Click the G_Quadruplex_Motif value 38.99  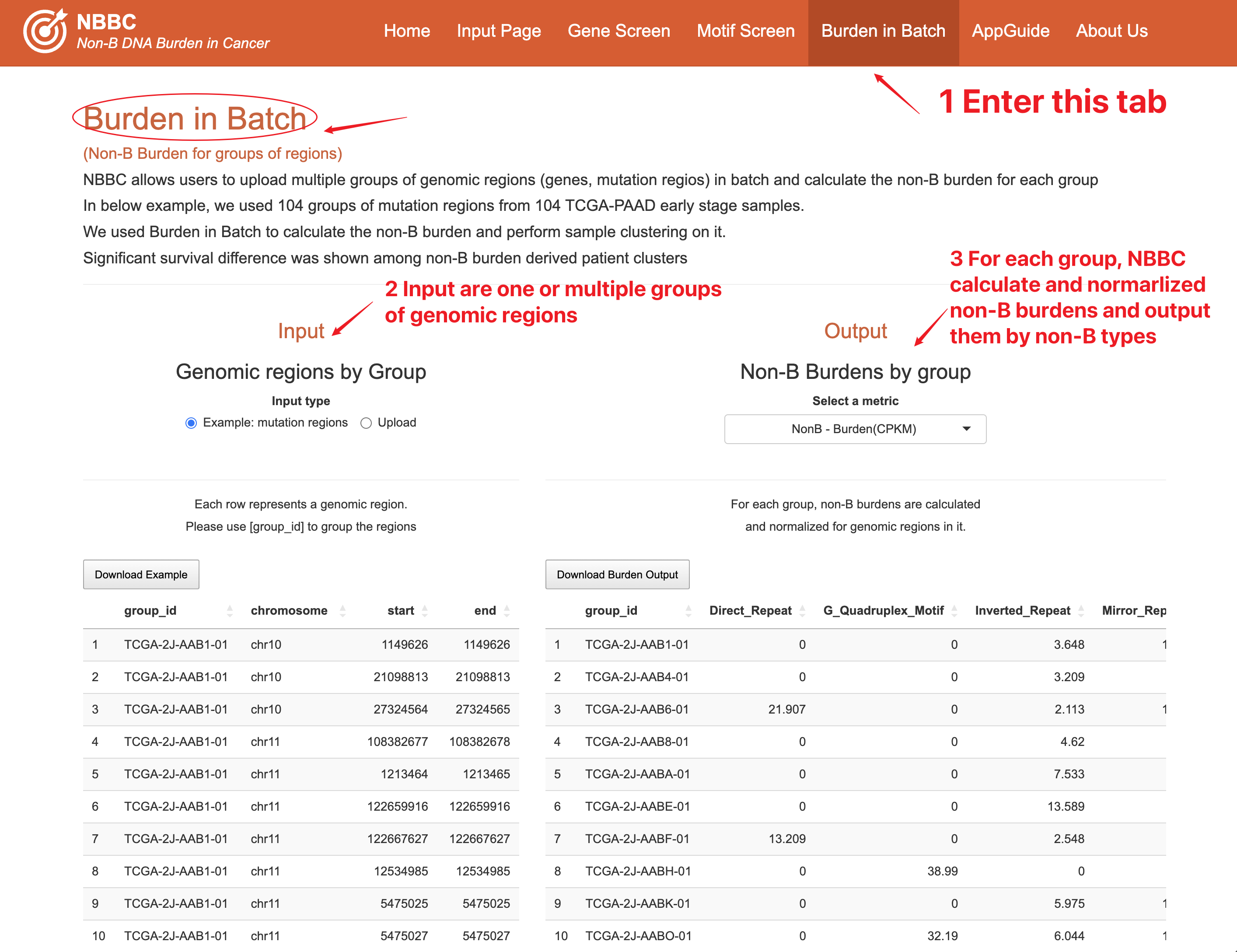point(943,871)
